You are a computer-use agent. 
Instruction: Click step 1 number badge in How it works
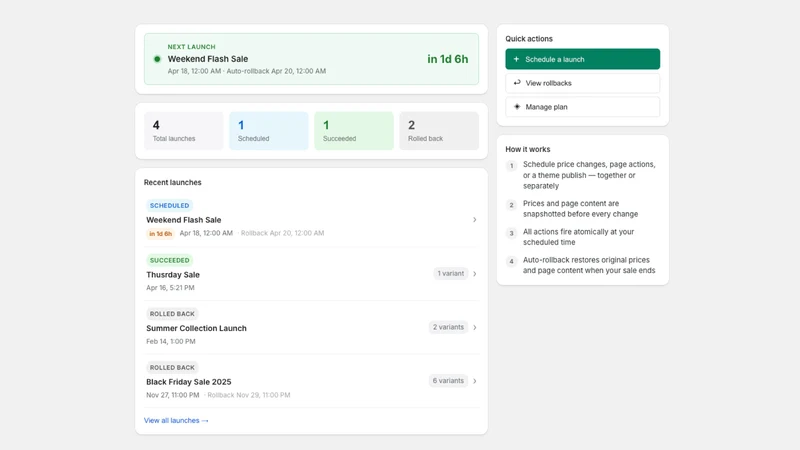tap(511, 166)
